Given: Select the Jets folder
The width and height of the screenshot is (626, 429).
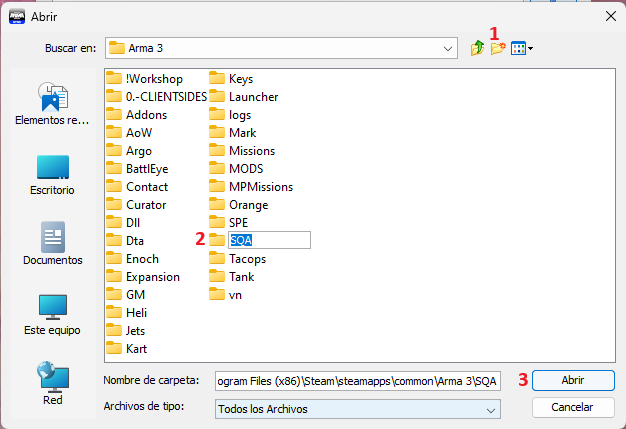Looking at the screenshot, I should coord(125,330).
